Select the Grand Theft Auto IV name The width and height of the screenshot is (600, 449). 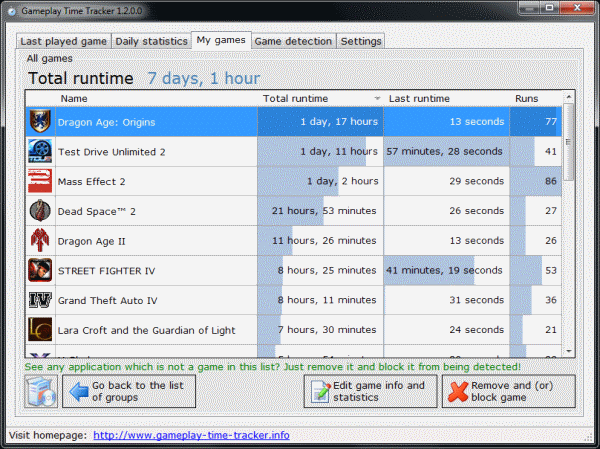coord(108,301)
